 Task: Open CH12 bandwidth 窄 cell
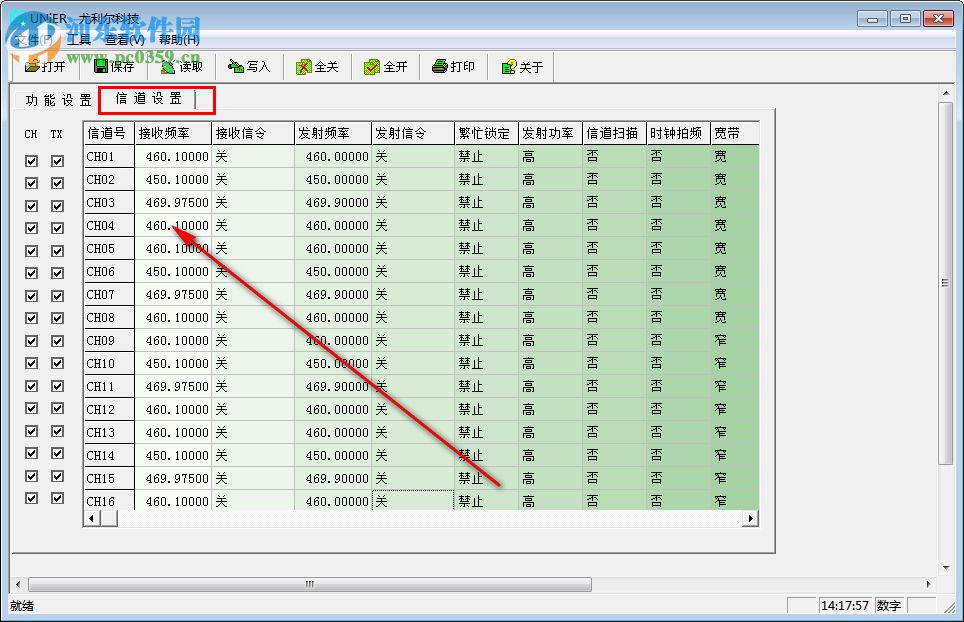pyautogui.click(x=735, y=409)
